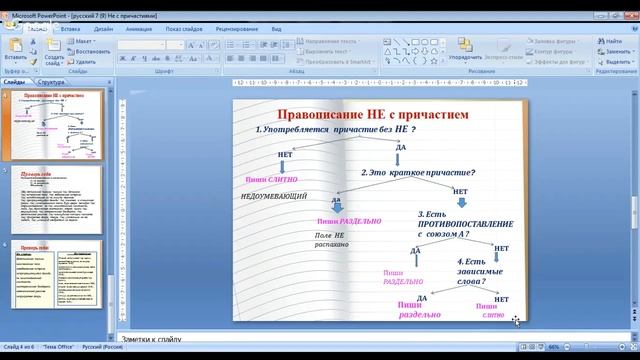Select the right arrow shape in gallery

point(416,51)
